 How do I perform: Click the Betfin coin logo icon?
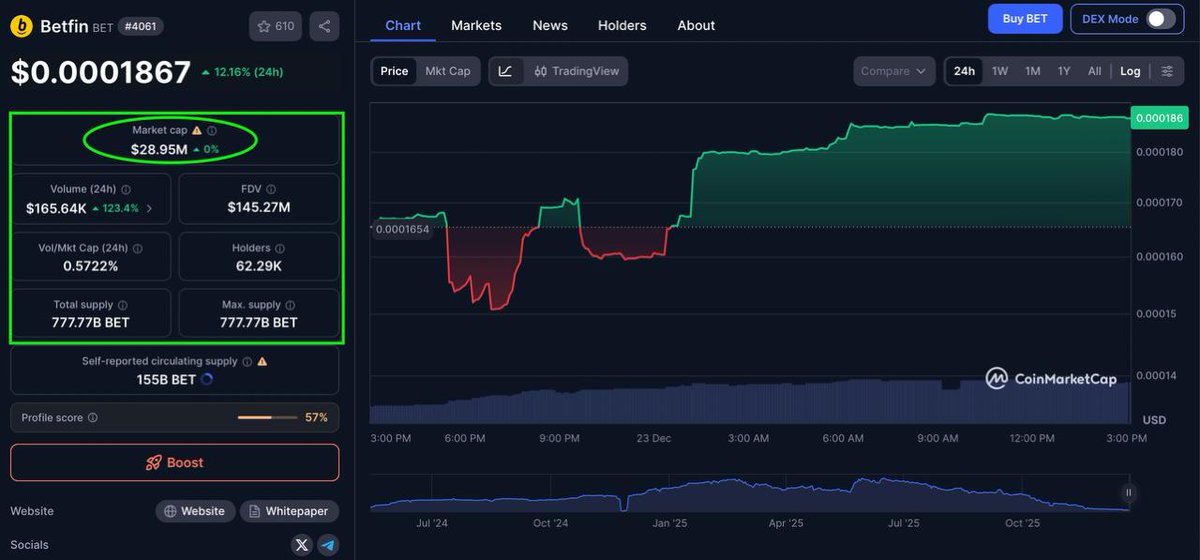click(x=22, y=26)
